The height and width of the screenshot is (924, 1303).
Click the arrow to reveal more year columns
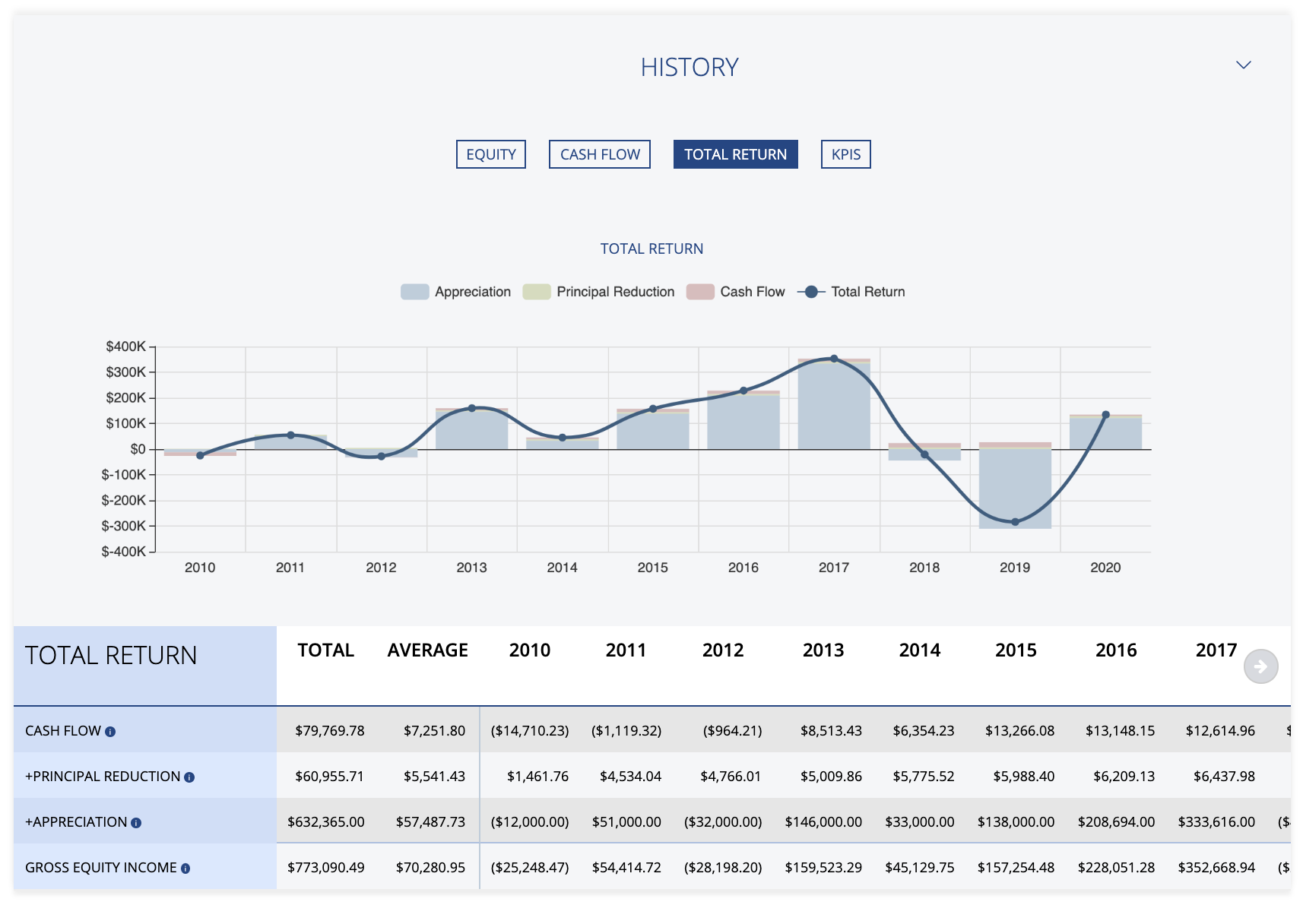click(x=1261, y=666)
